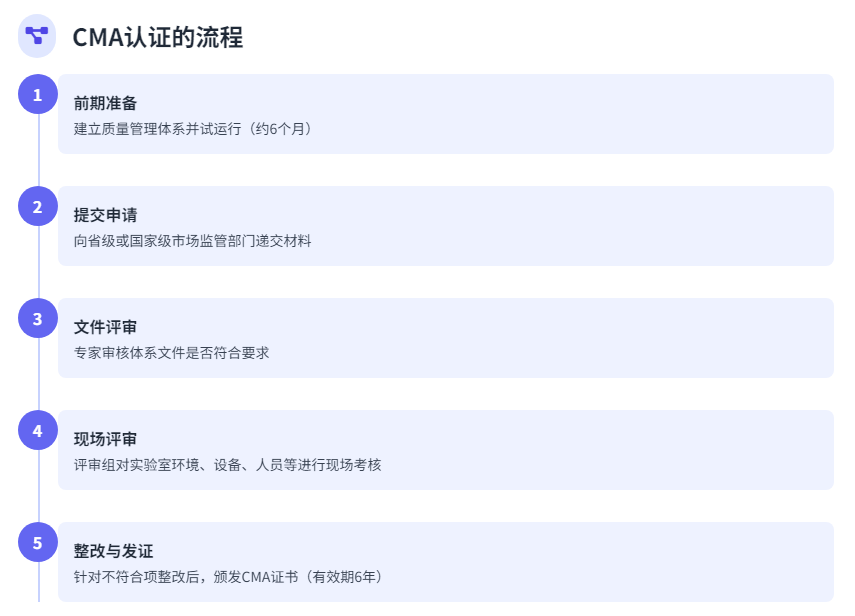Click the step 1 number circle

pyautogui.click(x=38, y=95)
